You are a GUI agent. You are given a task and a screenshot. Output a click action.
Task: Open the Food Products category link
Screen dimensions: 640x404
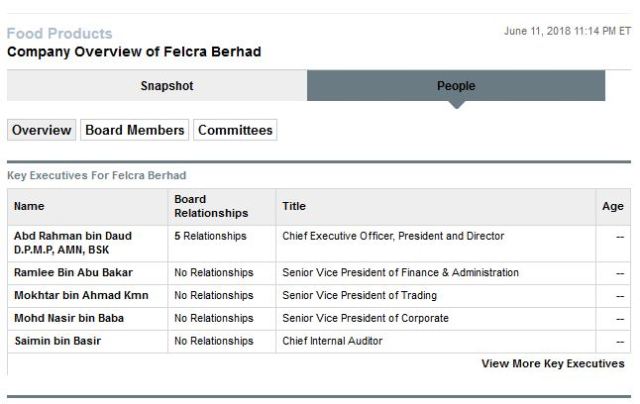(x=59, y=34)
